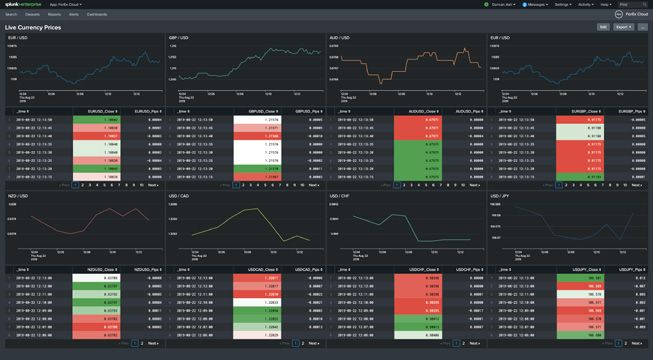Image resolution: width=653 pixels, height=360 pixels.
Task: Click Next in GBPUSD table pagination
Action: click(314, 185)
